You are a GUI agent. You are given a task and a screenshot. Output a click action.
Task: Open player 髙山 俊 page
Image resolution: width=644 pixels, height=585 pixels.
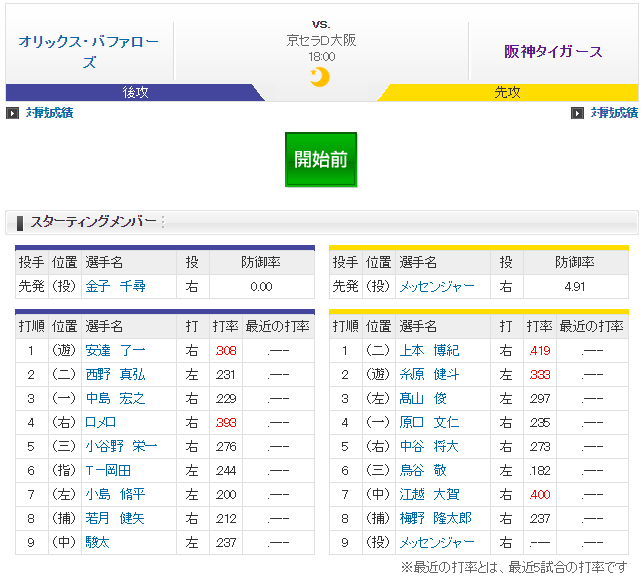pos(423,398)
